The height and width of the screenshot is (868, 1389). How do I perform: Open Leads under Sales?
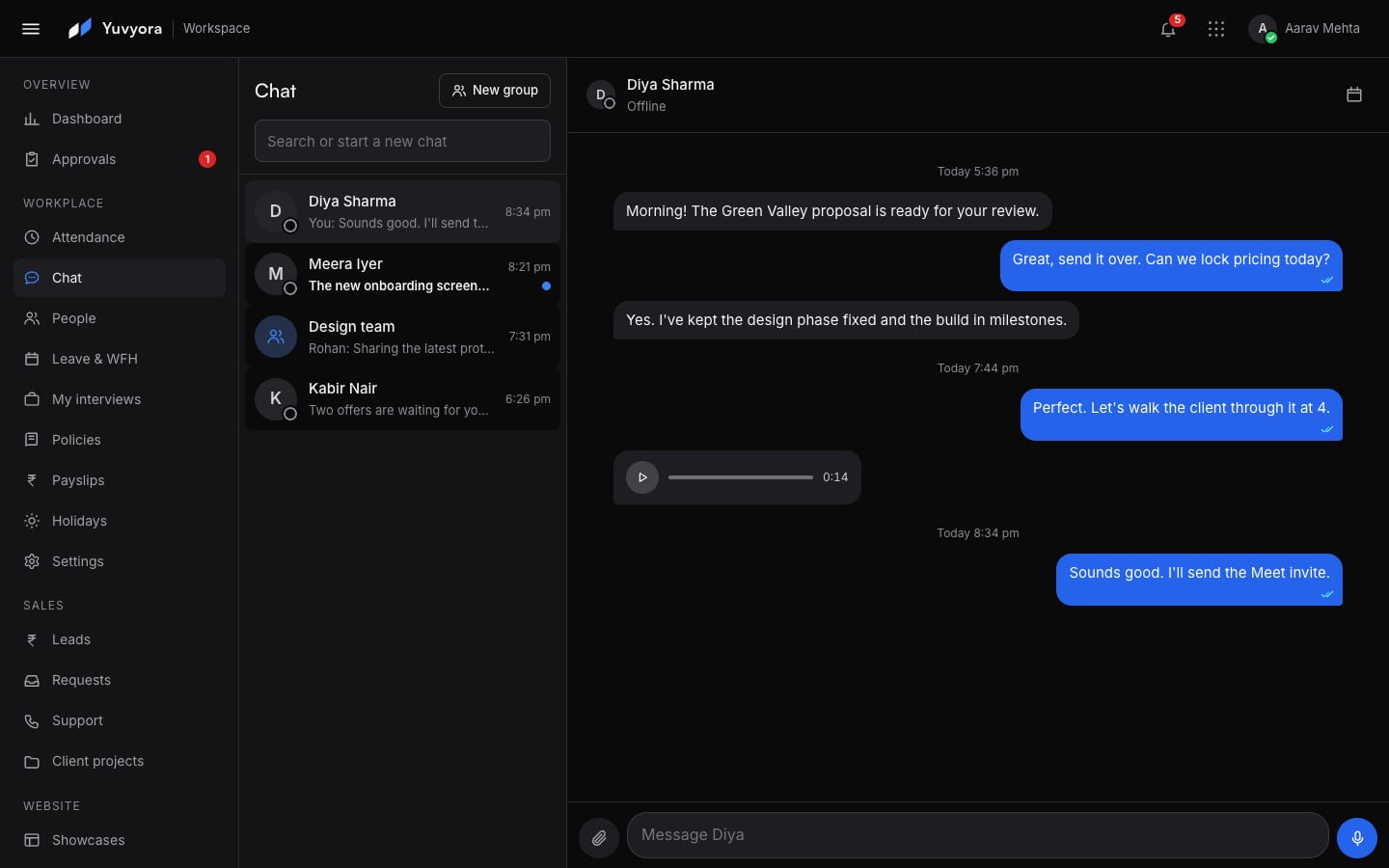tap(120, 639)
